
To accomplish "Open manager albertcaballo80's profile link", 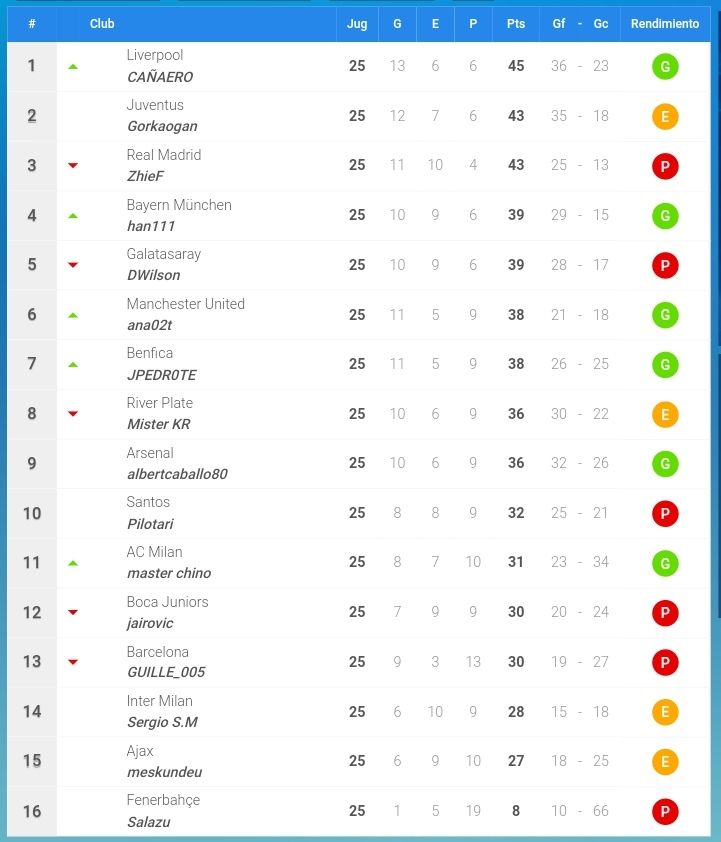I will pyautogui.click(x=177, y=474).
